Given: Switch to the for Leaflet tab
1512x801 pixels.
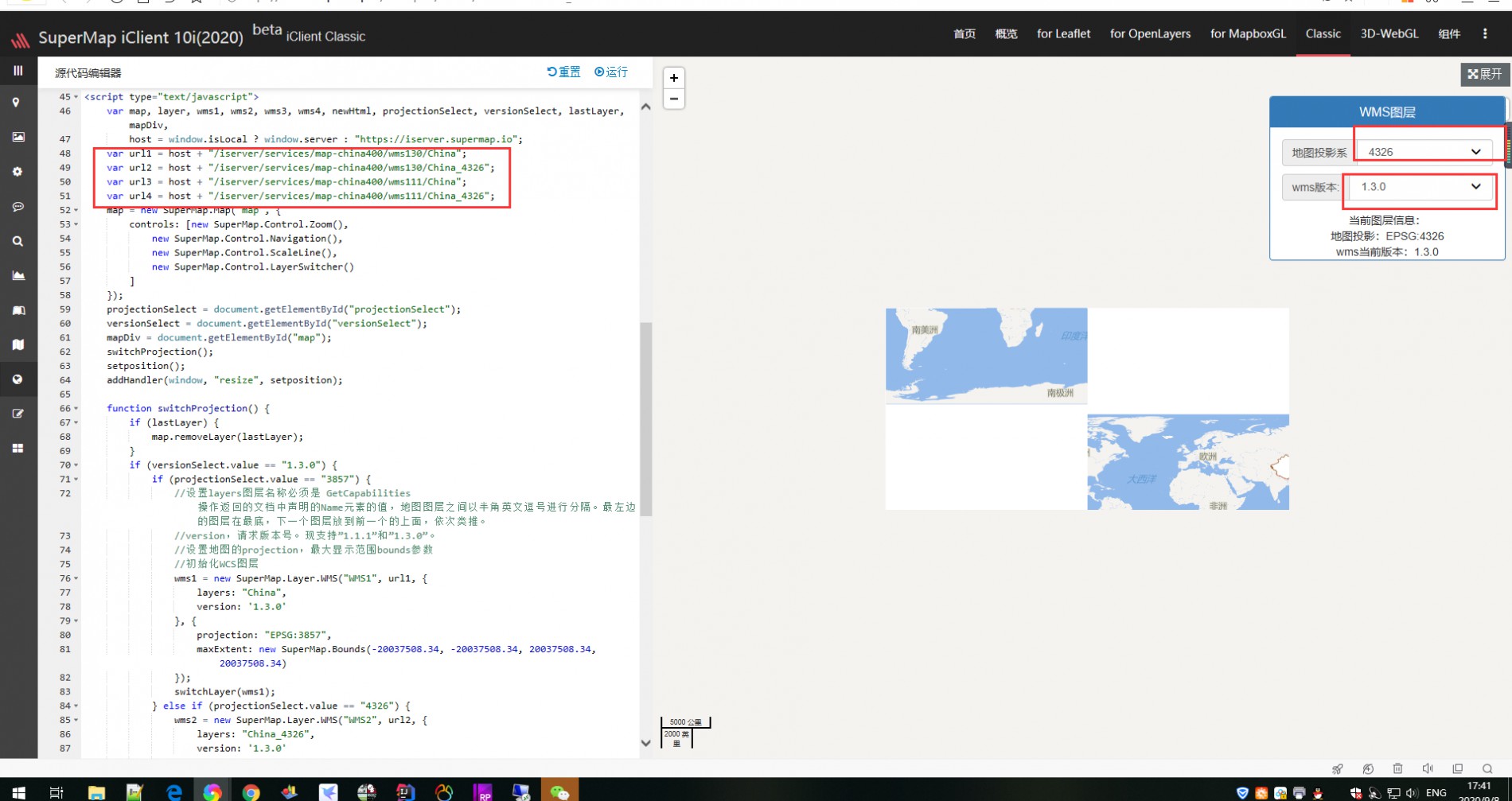Looking at the screenshot, I should pos(1063,33).
